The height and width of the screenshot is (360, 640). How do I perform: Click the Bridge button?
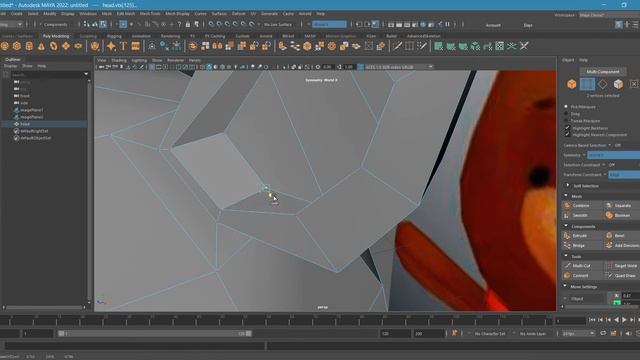pyautogui.click(x=580, y=245)
